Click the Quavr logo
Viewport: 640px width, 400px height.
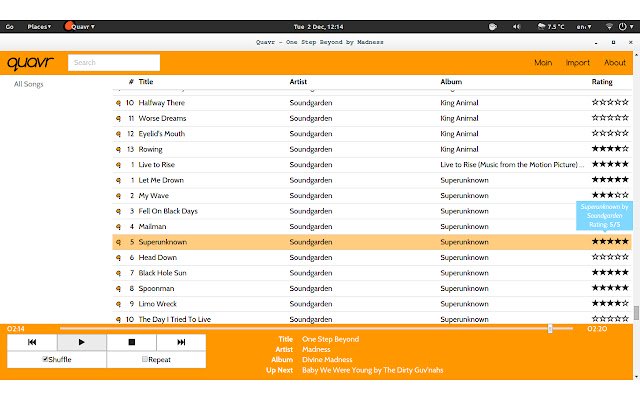(x=31, y=63)
